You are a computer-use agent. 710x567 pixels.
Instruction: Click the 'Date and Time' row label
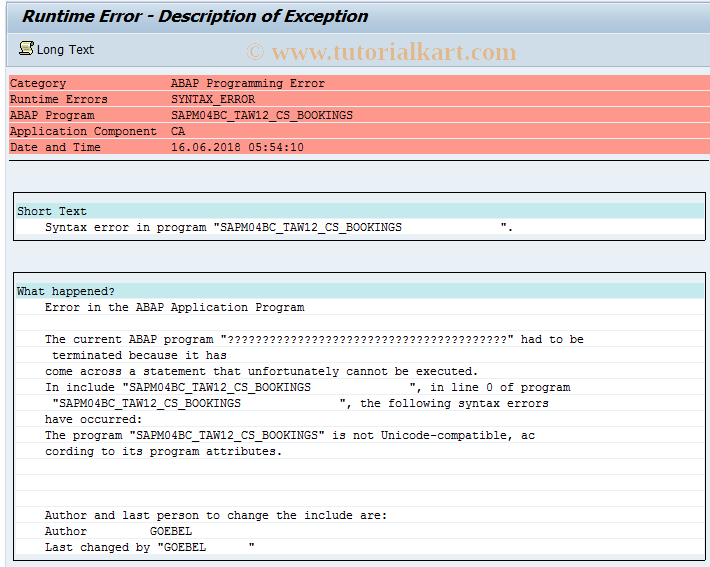(55, 147)
